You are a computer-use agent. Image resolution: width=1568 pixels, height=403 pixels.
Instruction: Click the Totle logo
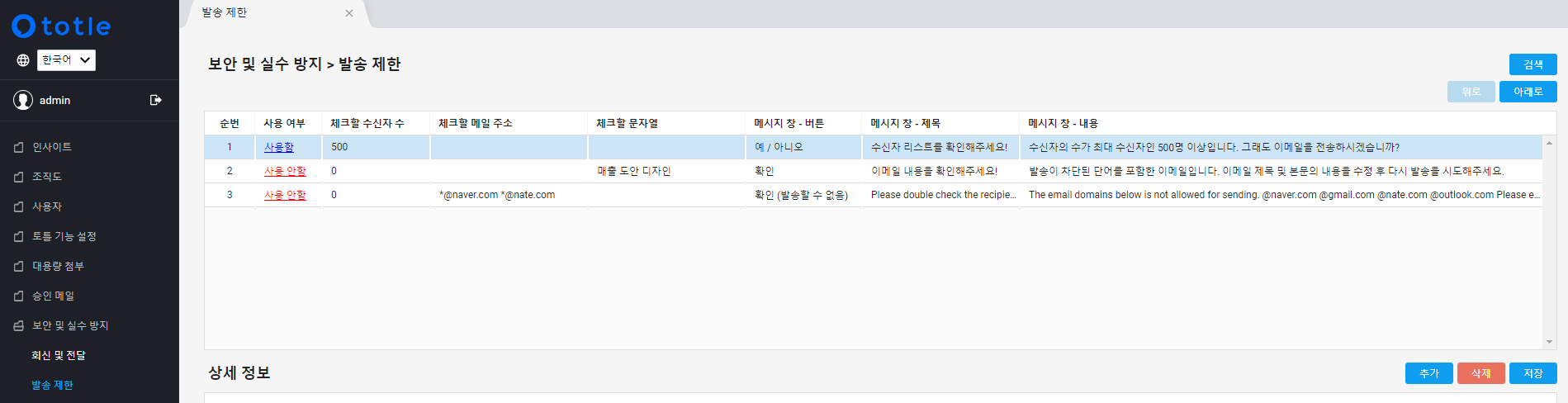(x=62, y=26)
